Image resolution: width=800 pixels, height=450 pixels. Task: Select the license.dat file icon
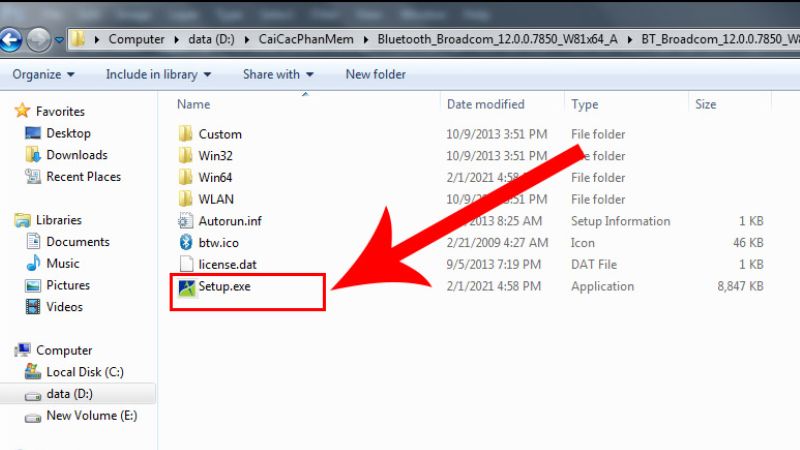point(186,264)
